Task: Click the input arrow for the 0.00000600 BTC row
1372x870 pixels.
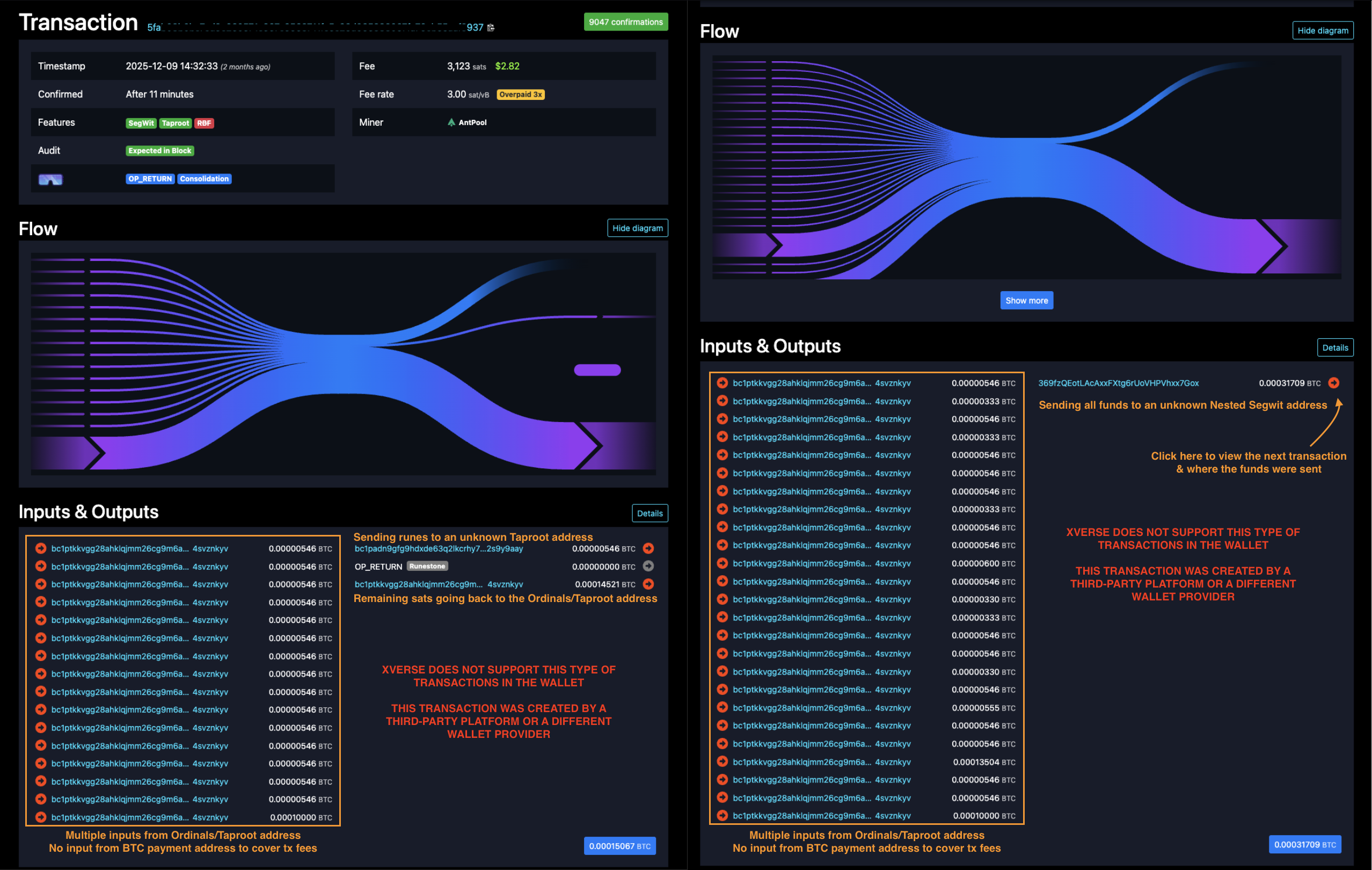Action: tap(722, 563)
